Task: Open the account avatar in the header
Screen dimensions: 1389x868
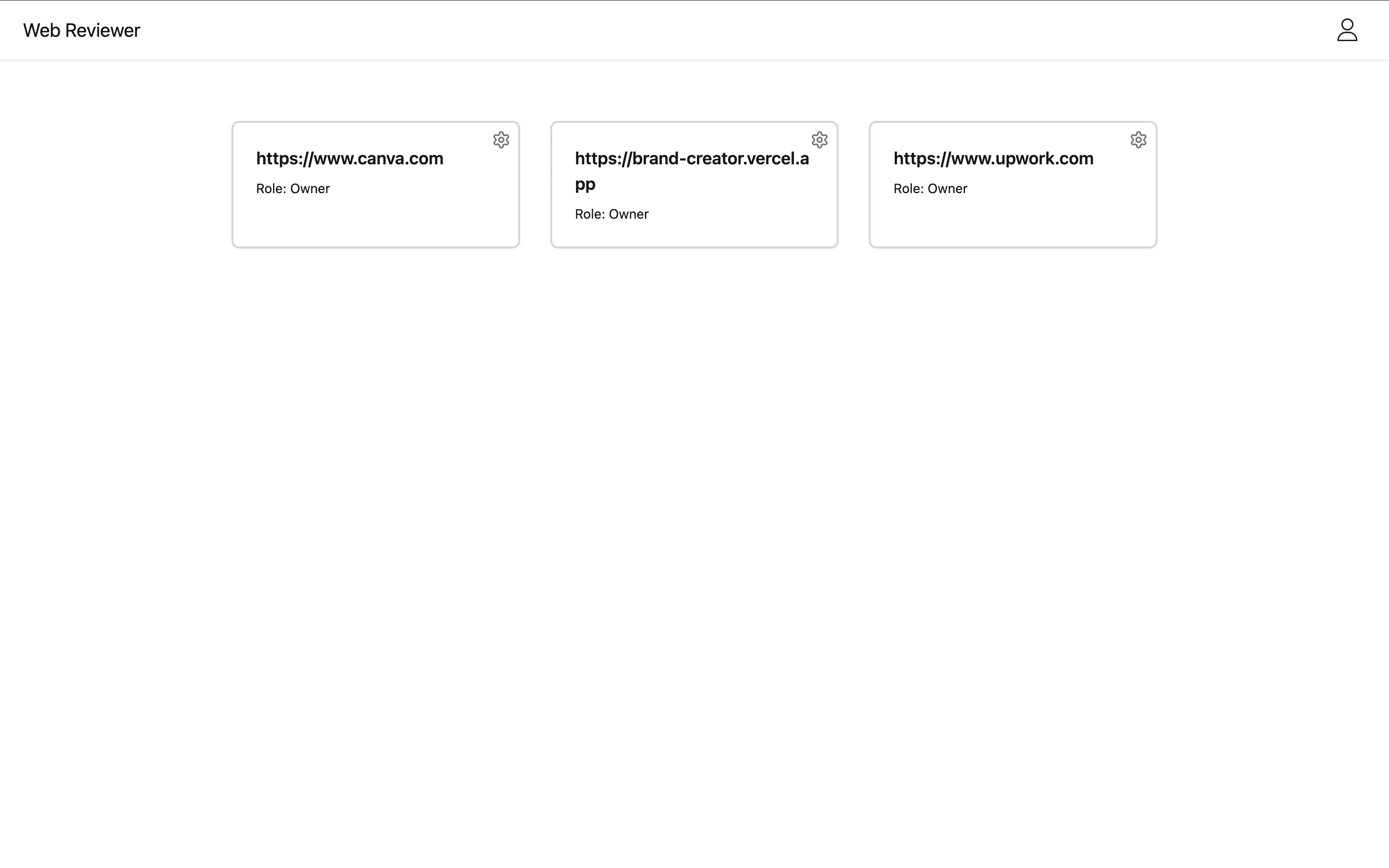Action: 1346,30
